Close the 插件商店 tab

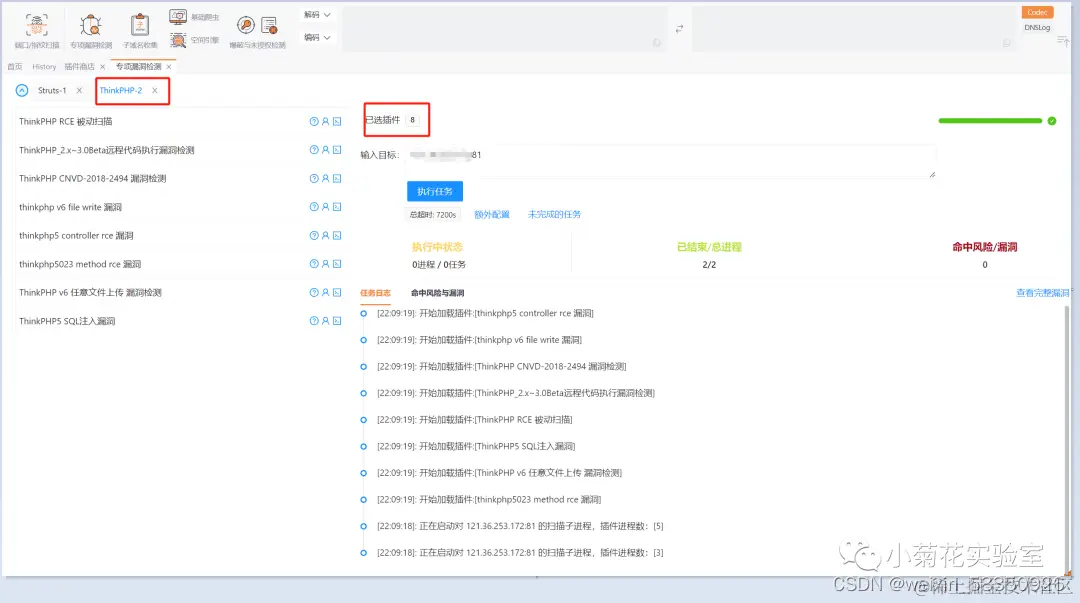103,67
